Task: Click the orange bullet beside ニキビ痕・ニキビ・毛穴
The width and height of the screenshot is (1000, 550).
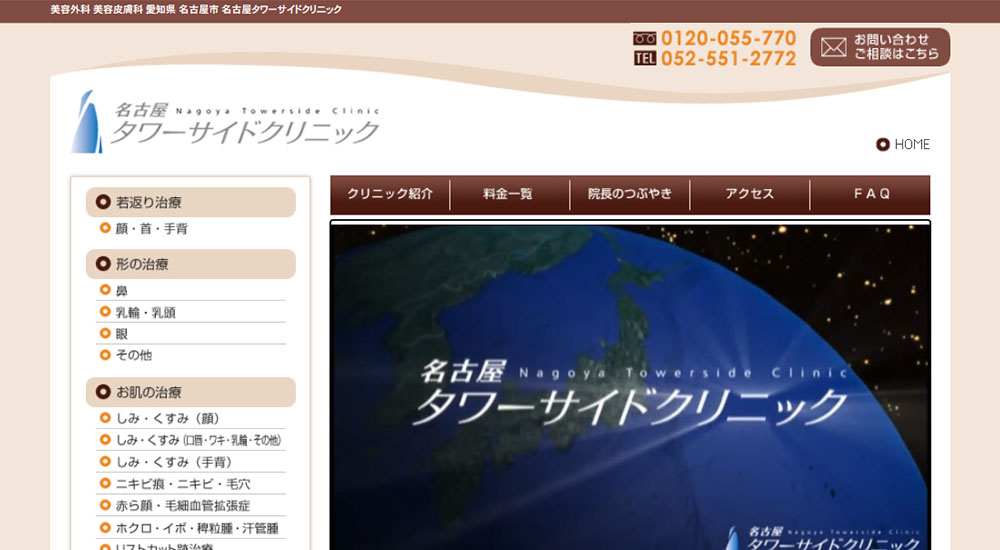Action: [x=105, y=483]
